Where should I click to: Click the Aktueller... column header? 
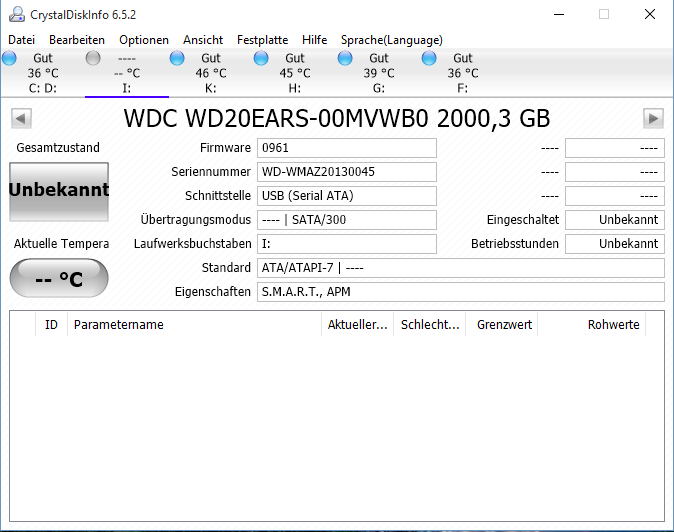click(358, 325)
